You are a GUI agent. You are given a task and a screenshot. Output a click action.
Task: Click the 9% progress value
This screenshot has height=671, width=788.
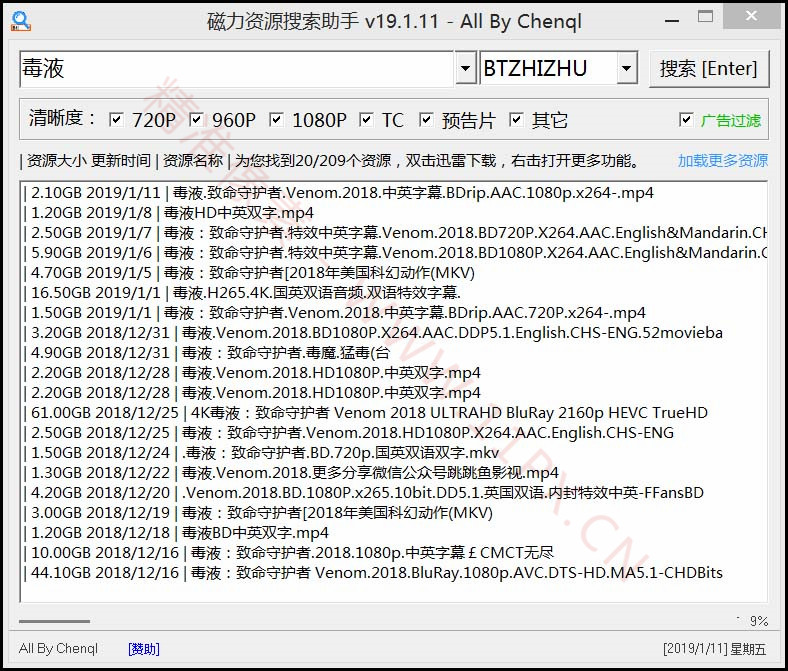pyautogui.click(x=759, y=621)
